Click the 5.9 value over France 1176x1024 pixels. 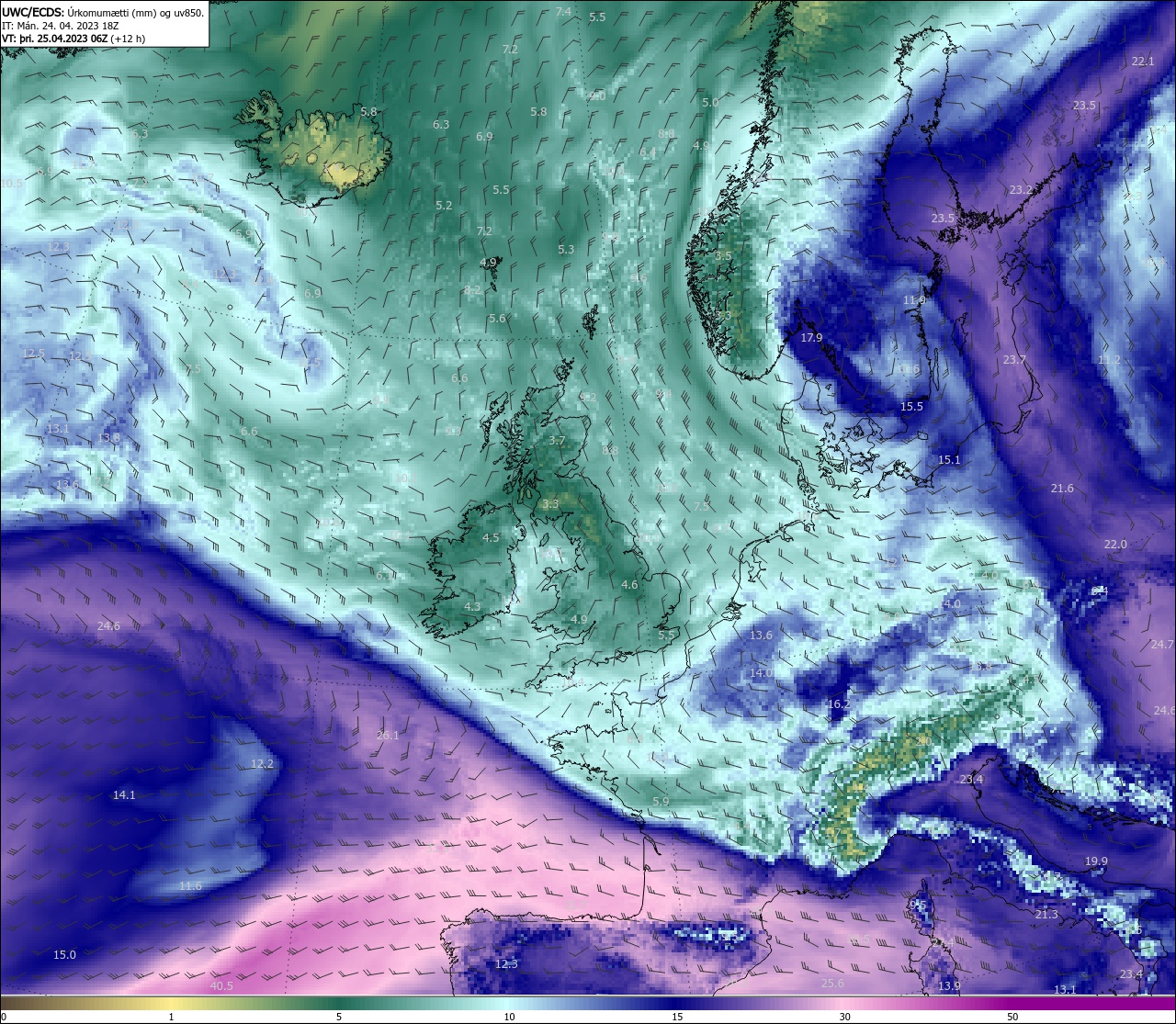661,802
